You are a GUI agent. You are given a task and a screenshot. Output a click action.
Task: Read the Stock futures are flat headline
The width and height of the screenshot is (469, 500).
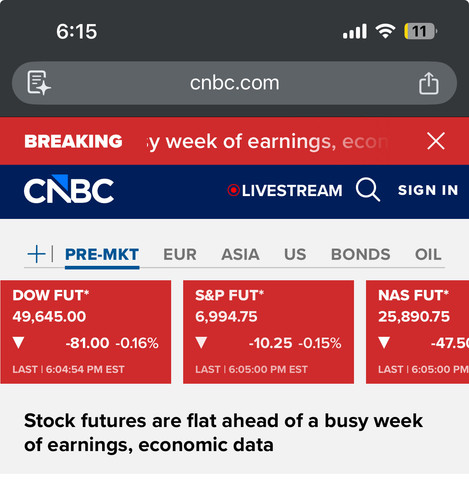pos(223,433)
